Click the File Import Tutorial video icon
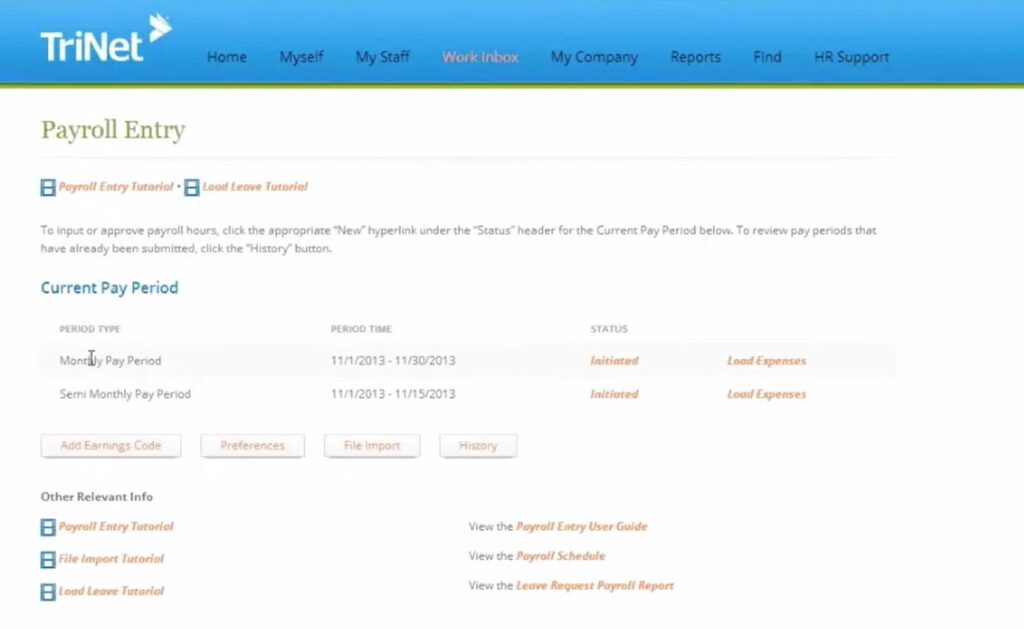Screen dimensions: 1024x629 [47, 559]
